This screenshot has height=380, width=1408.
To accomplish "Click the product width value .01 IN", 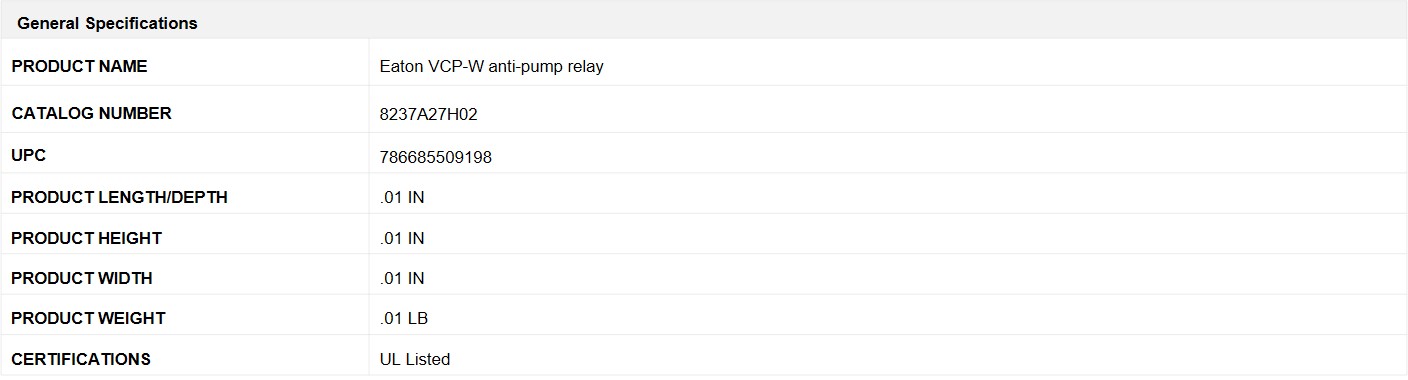I will pos(402,278).
